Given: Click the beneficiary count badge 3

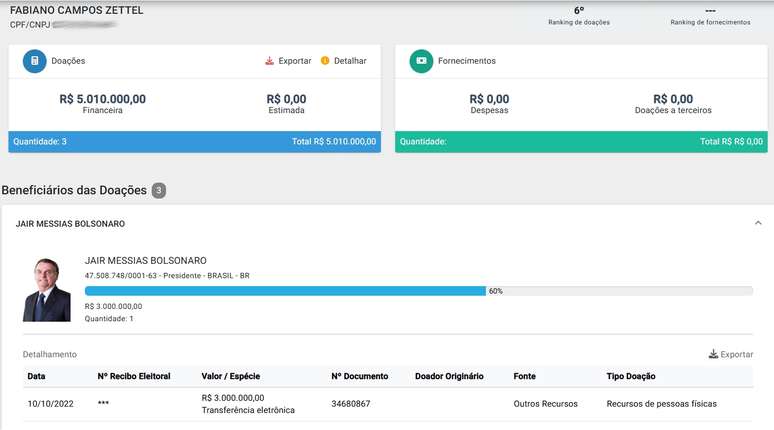Looking at the screenshot, I should 158,190.
